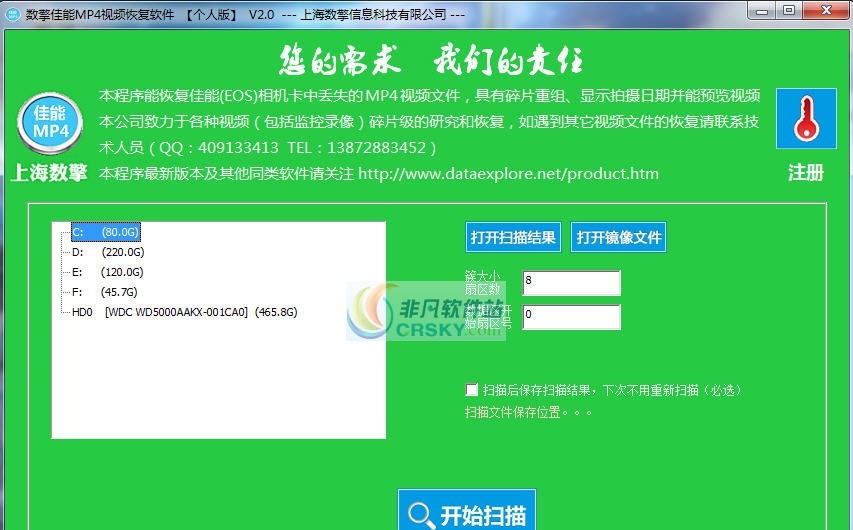853x530 pixels.
Task: Select drive E: (120.0G)
Action: [x=107, y=272]
